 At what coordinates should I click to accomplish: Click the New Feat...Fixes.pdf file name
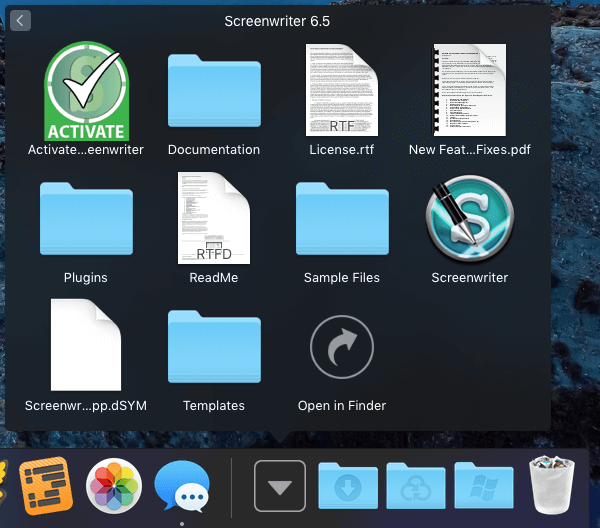[x=470, y=150]
